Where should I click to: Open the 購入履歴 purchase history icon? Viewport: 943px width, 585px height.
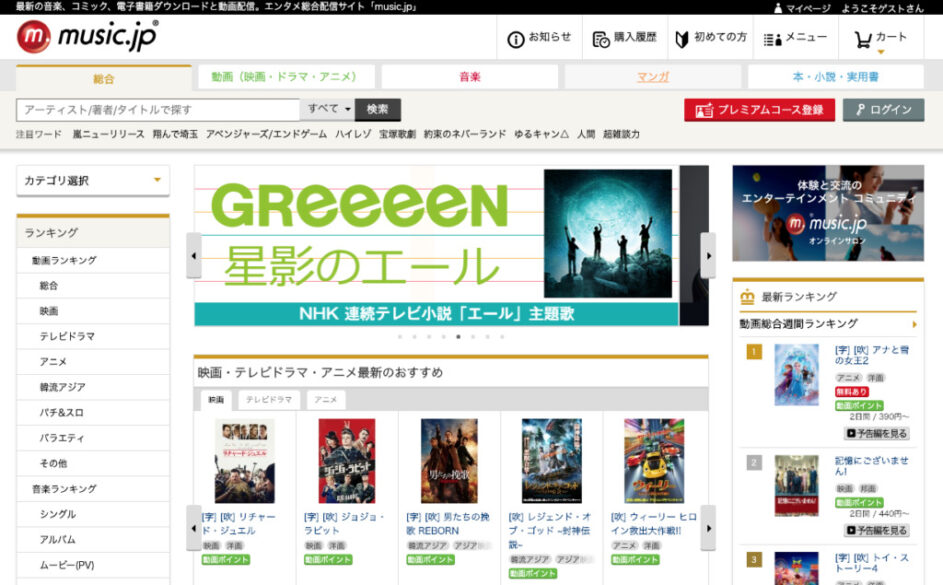coord(601,40)
